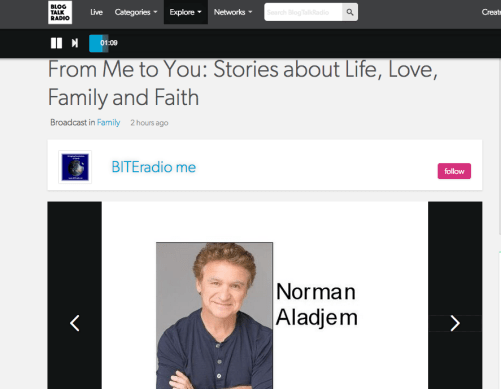This screenshot has height=389, width=501.
Task: Click the Norman Aladjem photo
Action: point(214,316)
